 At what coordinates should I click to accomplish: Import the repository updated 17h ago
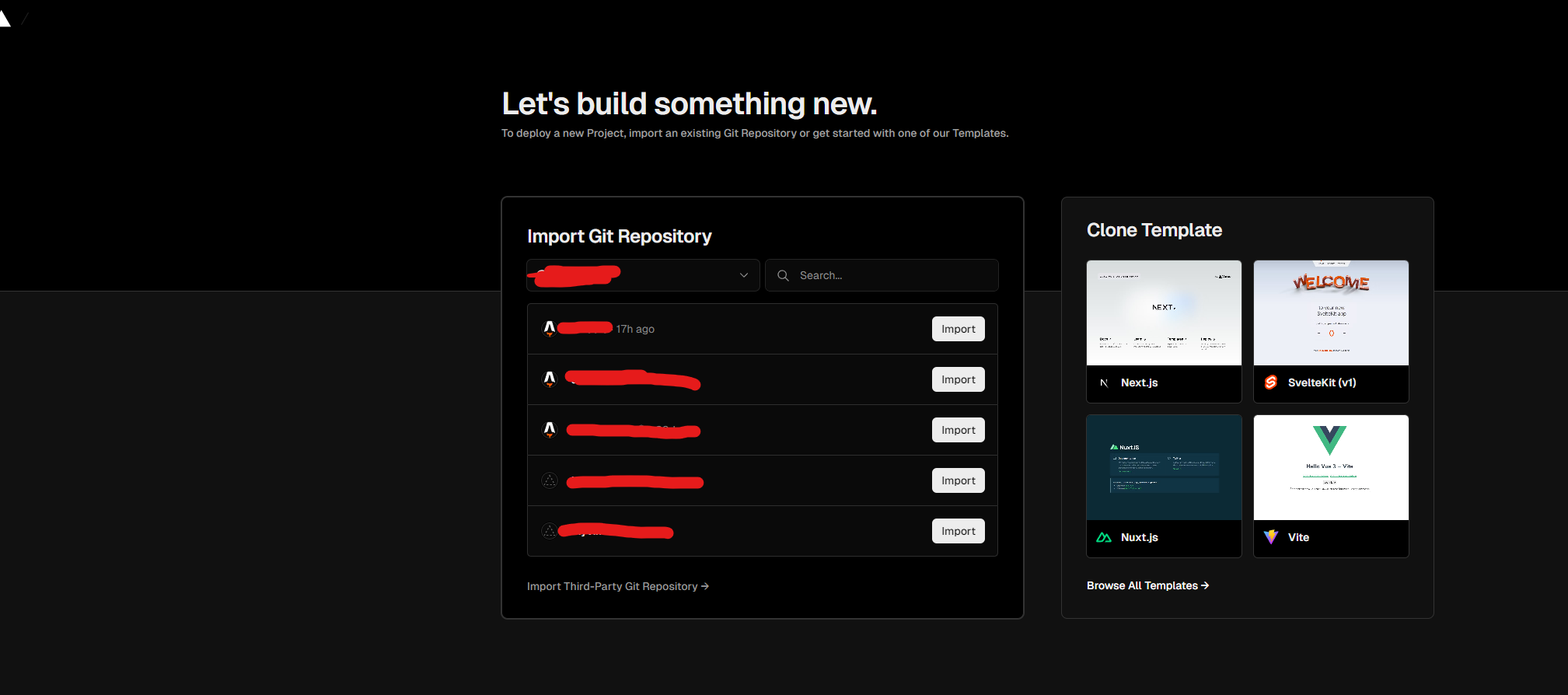[958, 329]
